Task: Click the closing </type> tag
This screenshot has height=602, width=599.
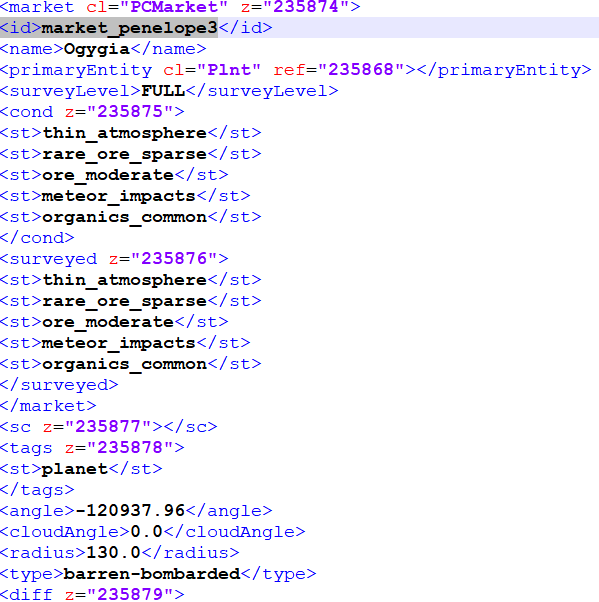Action: click(278, 574)
